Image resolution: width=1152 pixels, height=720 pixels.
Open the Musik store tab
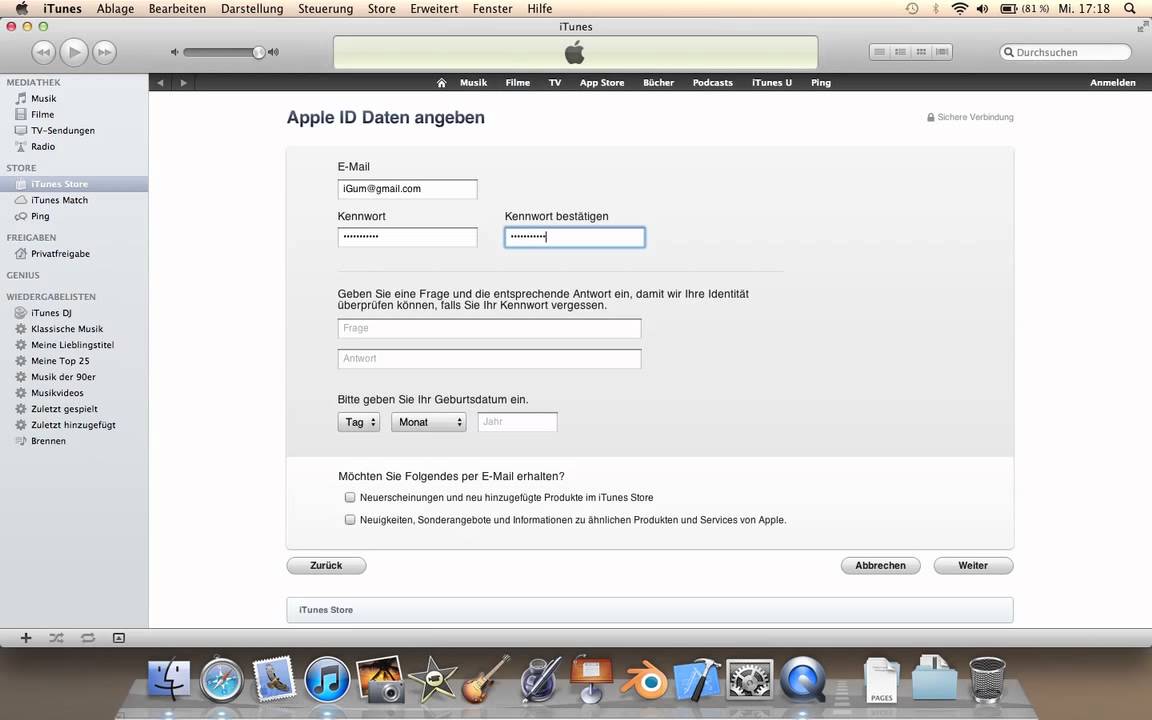(473, 83)
